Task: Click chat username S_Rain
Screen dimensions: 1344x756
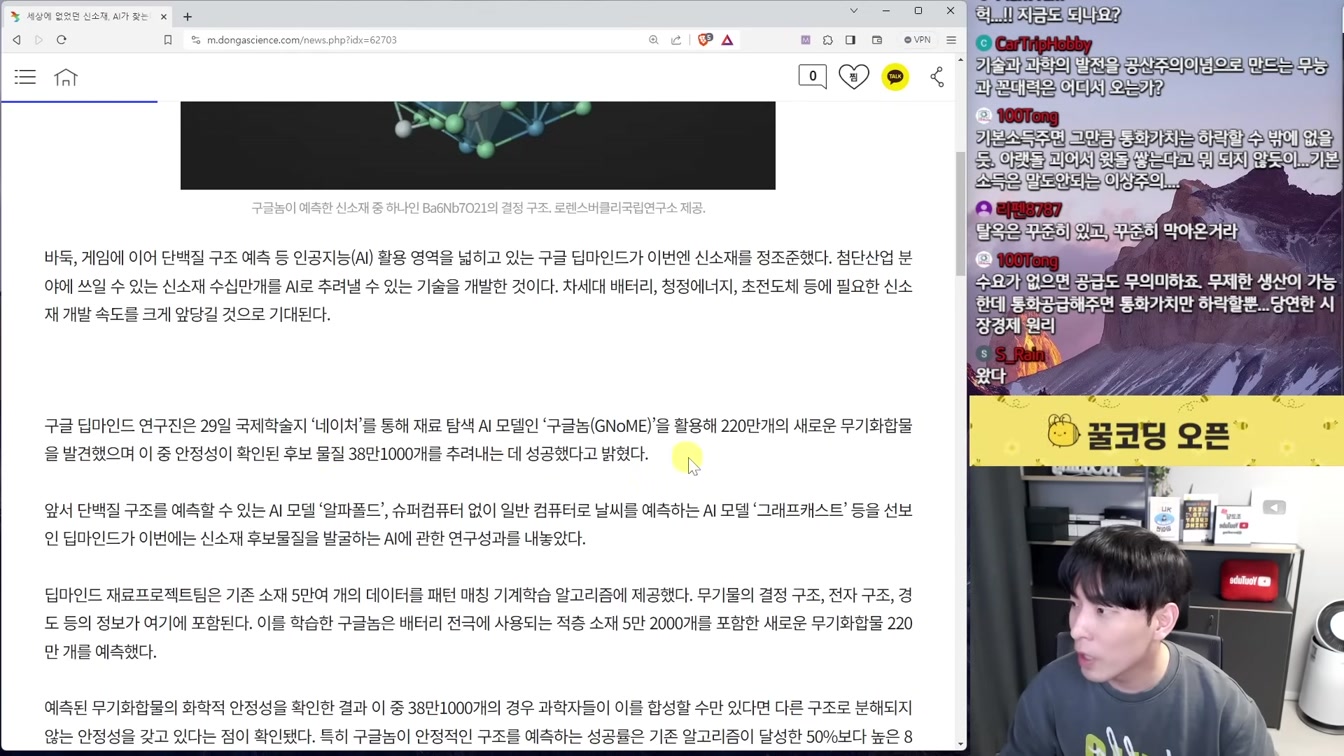Action: [x=1020, y=355]
